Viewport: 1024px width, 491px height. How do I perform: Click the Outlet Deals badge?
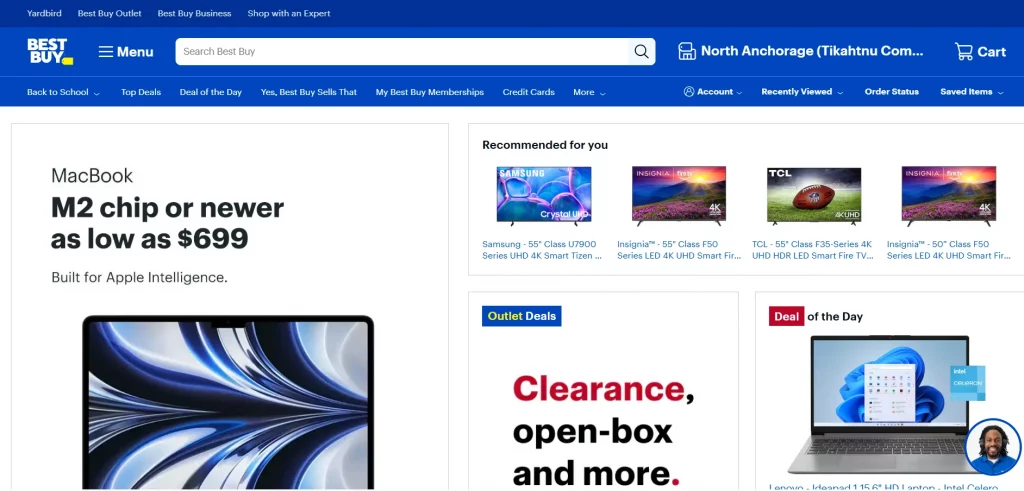tap(521, 316)
